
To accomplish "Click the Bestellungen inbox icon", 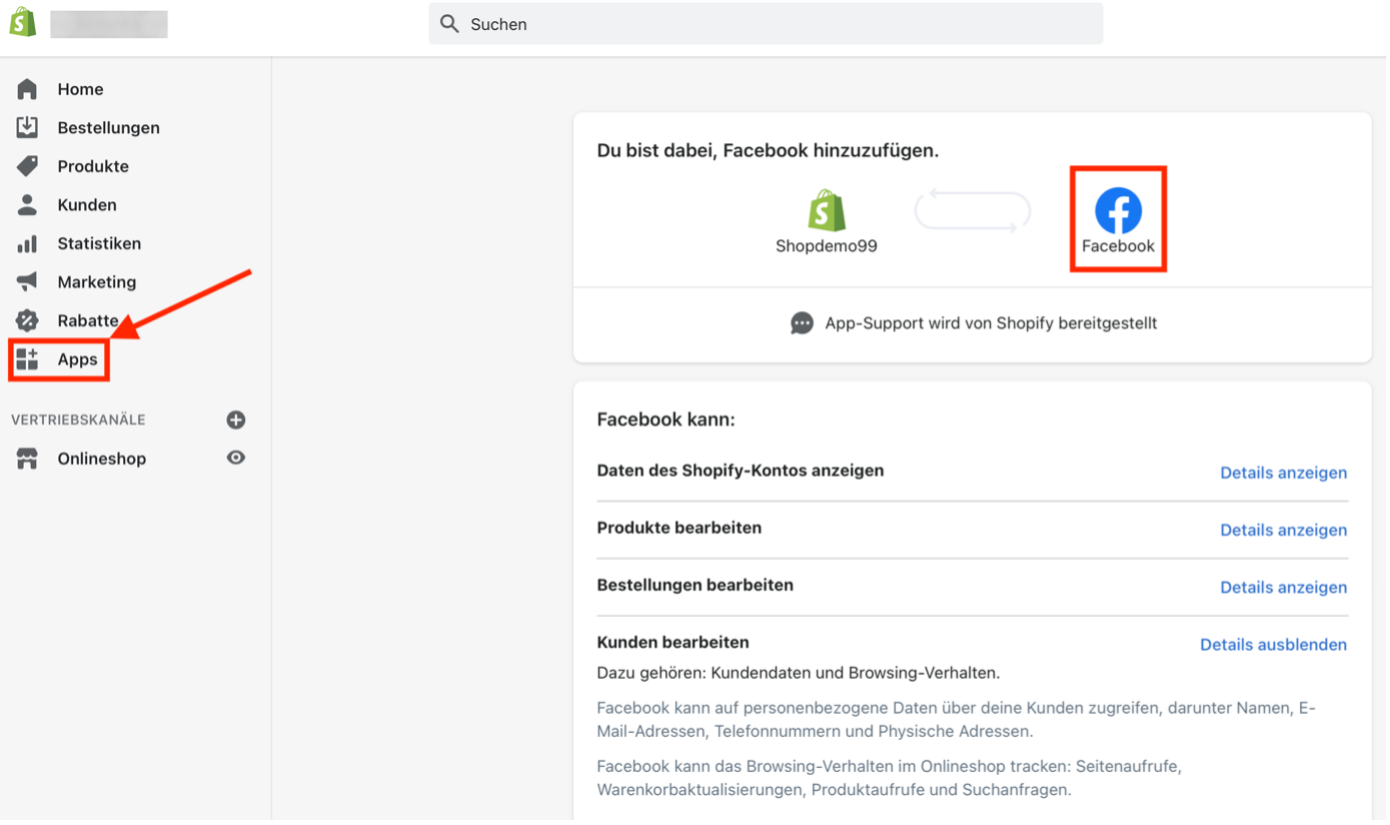I will tap(27, 127).
